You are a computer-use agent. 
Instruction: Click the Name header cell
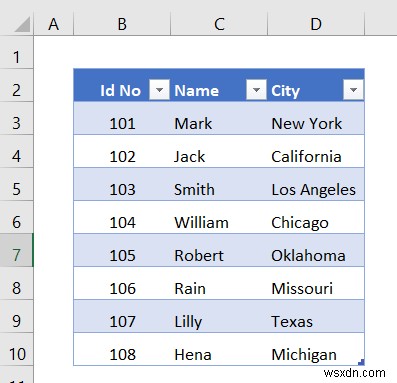[219, 85]
